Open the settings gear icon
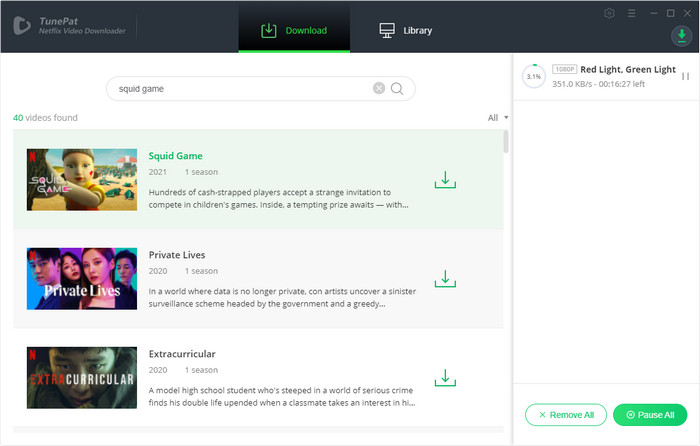Image resolution: width=700 pixels, height=446 pixels. coord(609,13)
